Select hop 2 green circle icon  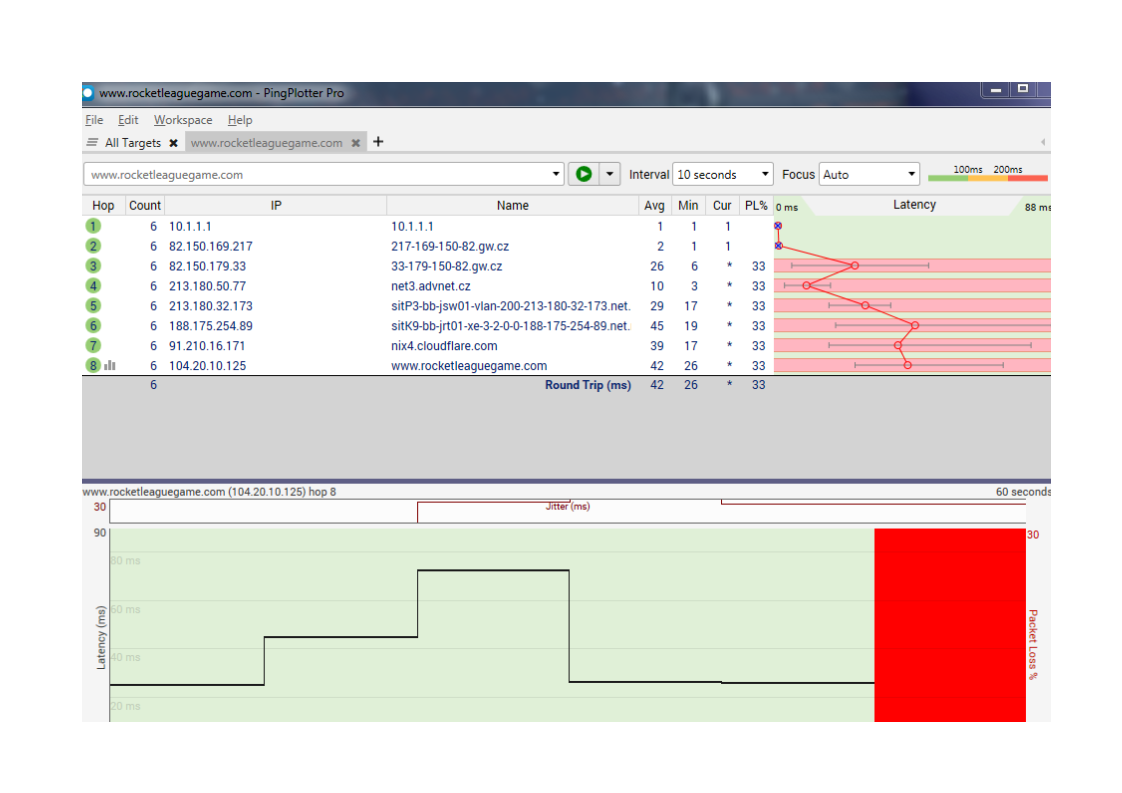coord(93,246)
